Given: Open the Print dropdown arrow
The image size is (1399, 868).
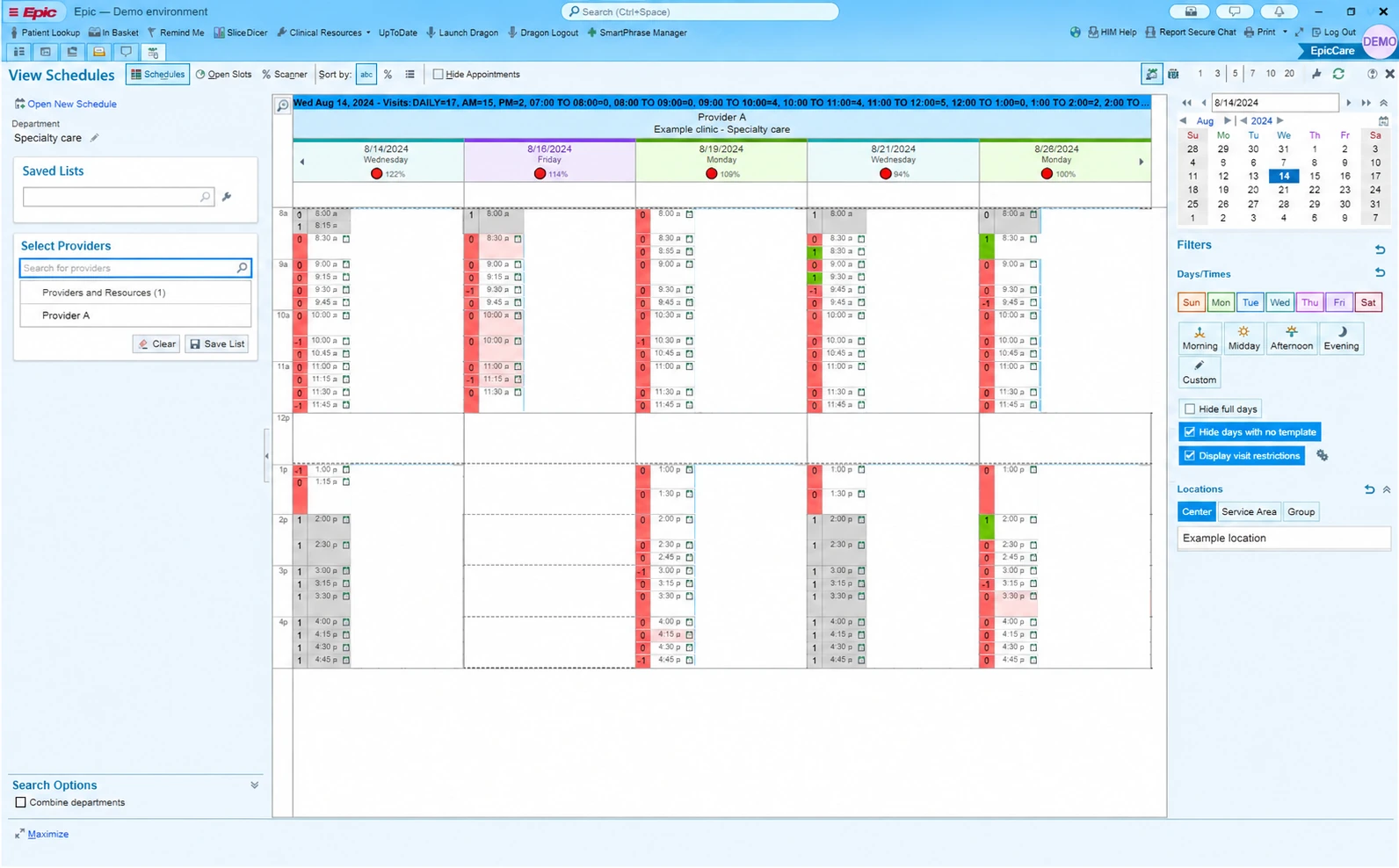Looking at the screenshot, I should 1285,33.
